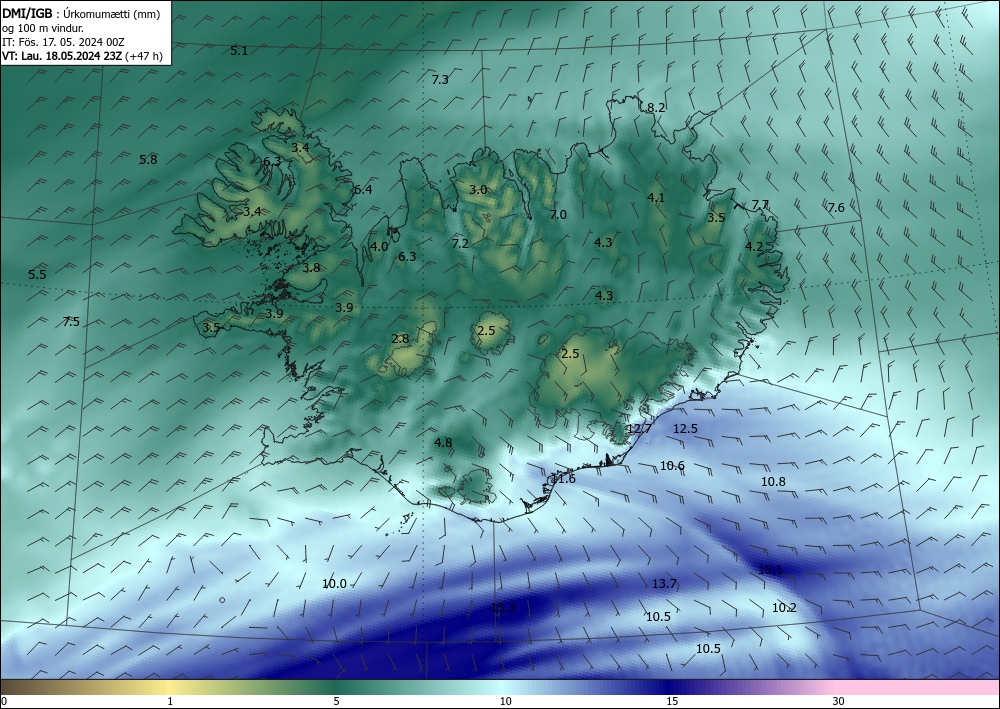Click the 7.7 value on the east coast

coord(760,205)
